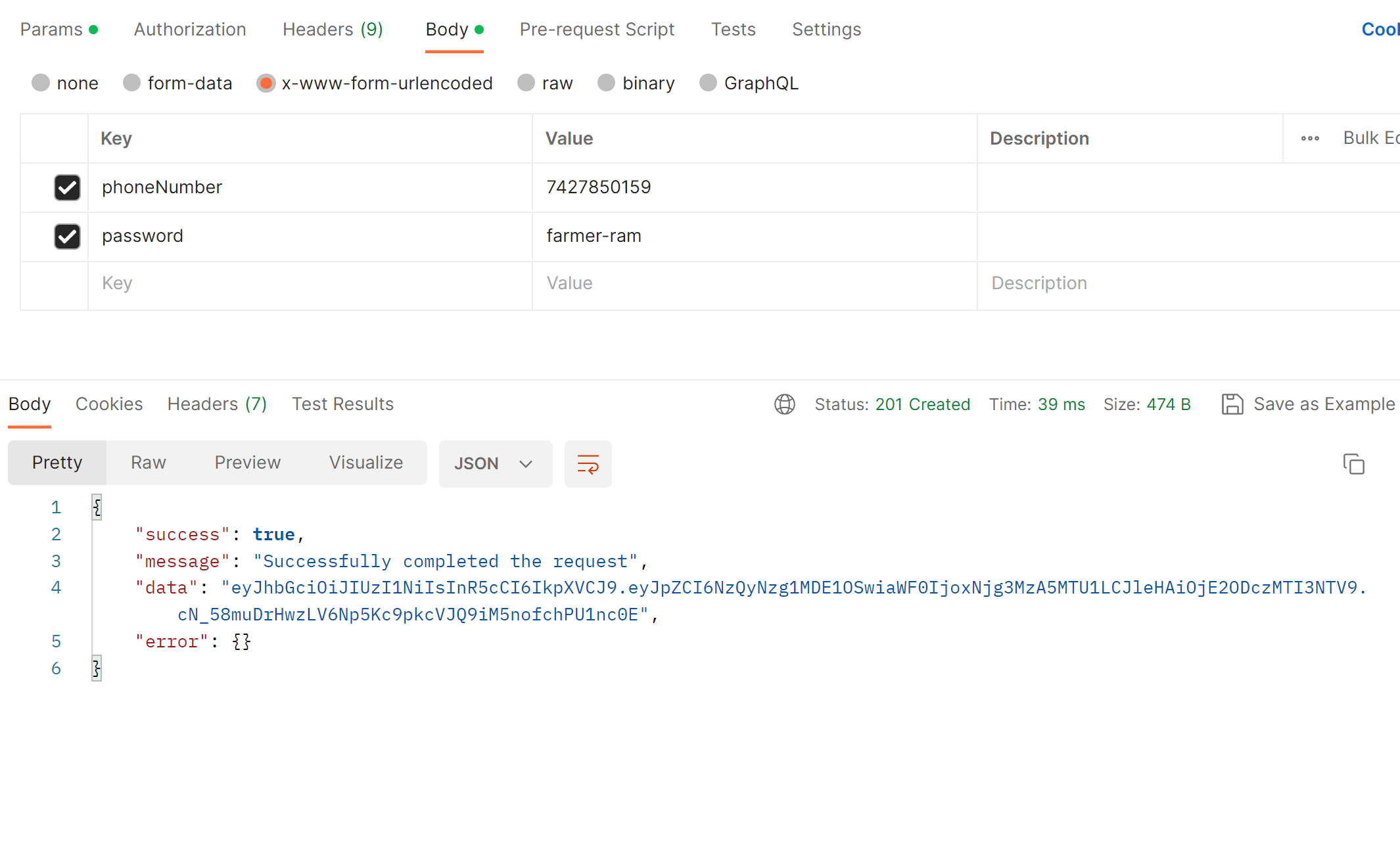The height and width of the screenshot is (859, 1400).
Task: Open the bulk edit options menu icon
Action: click(x=1310, y=138)
